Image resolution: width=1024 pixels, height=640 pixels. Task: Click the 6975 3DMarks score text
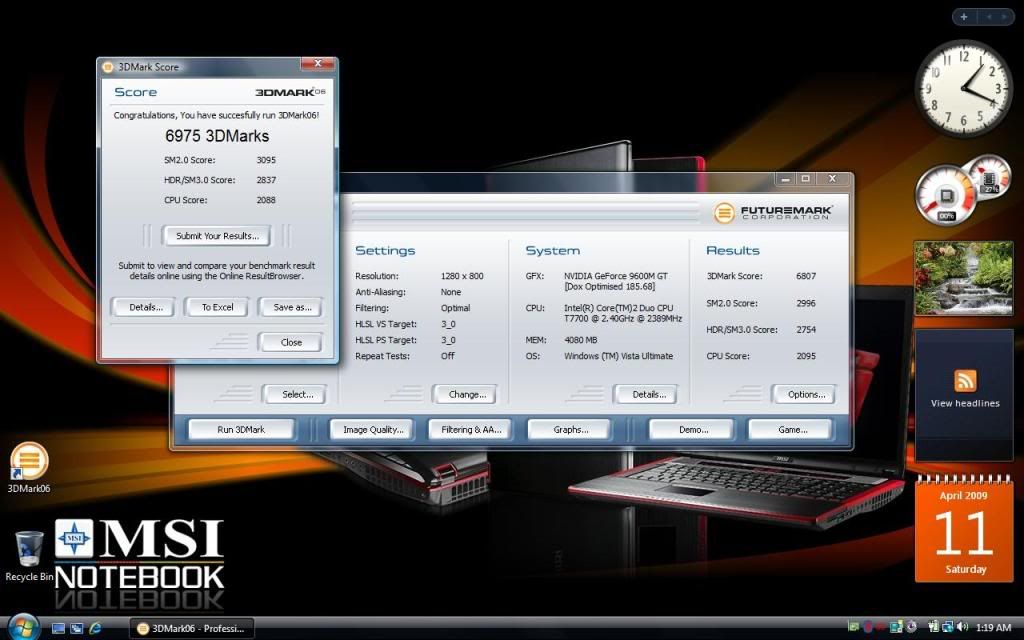(x=217, y=136)
